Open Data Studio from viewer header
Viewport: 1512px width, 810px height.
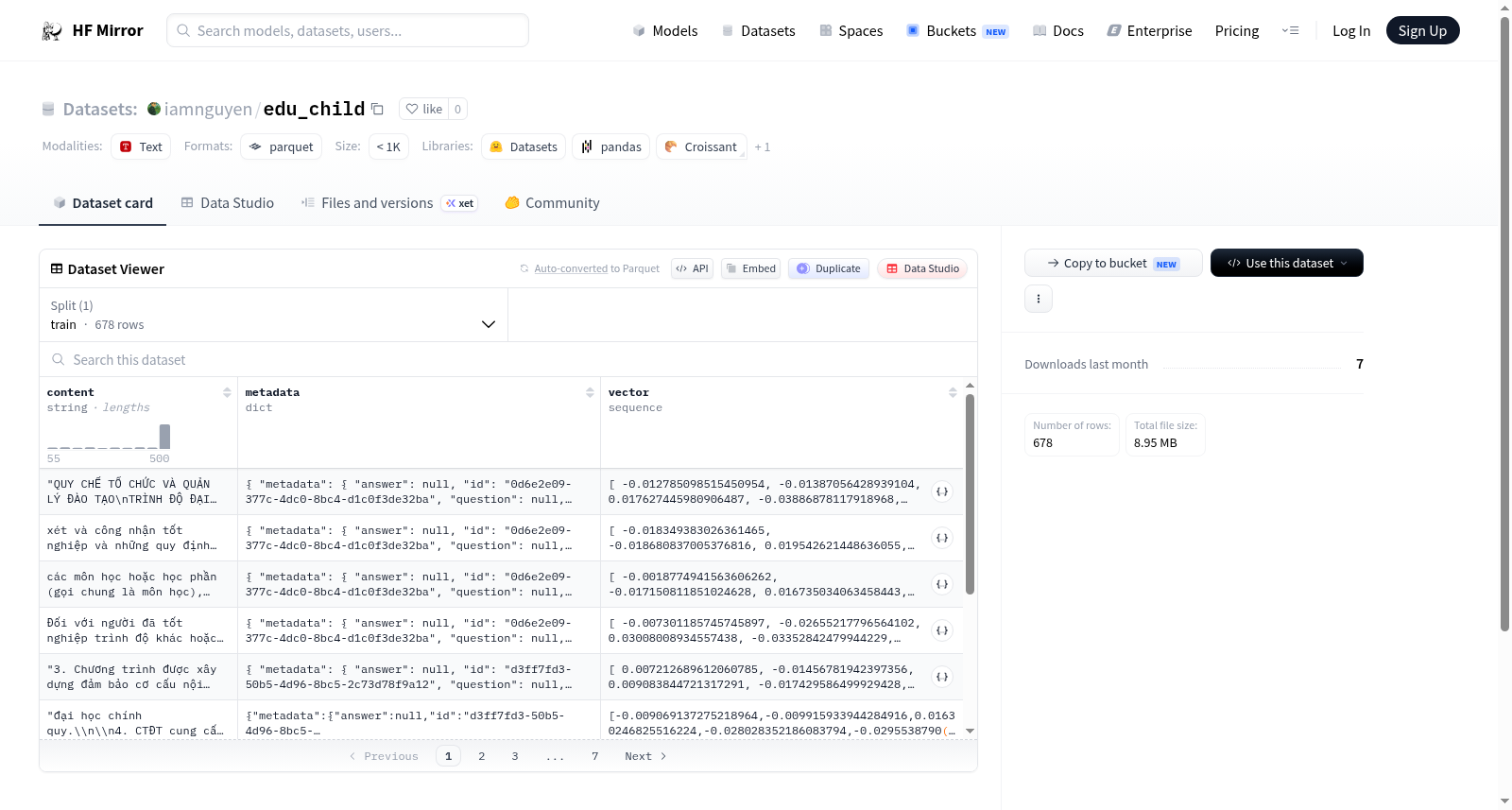[x=921, y=268]
